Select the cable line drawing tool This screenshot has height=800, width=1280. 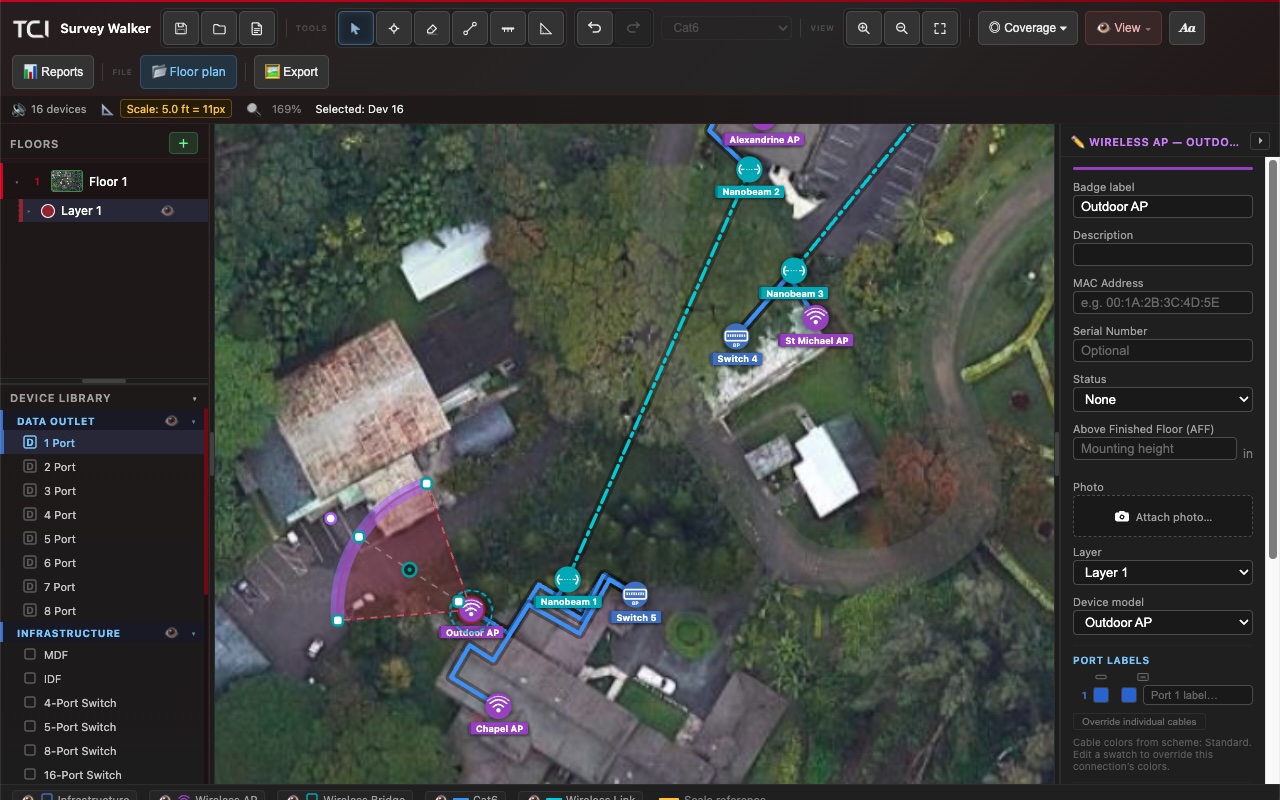pyautogui.click(x=470, y=28)
